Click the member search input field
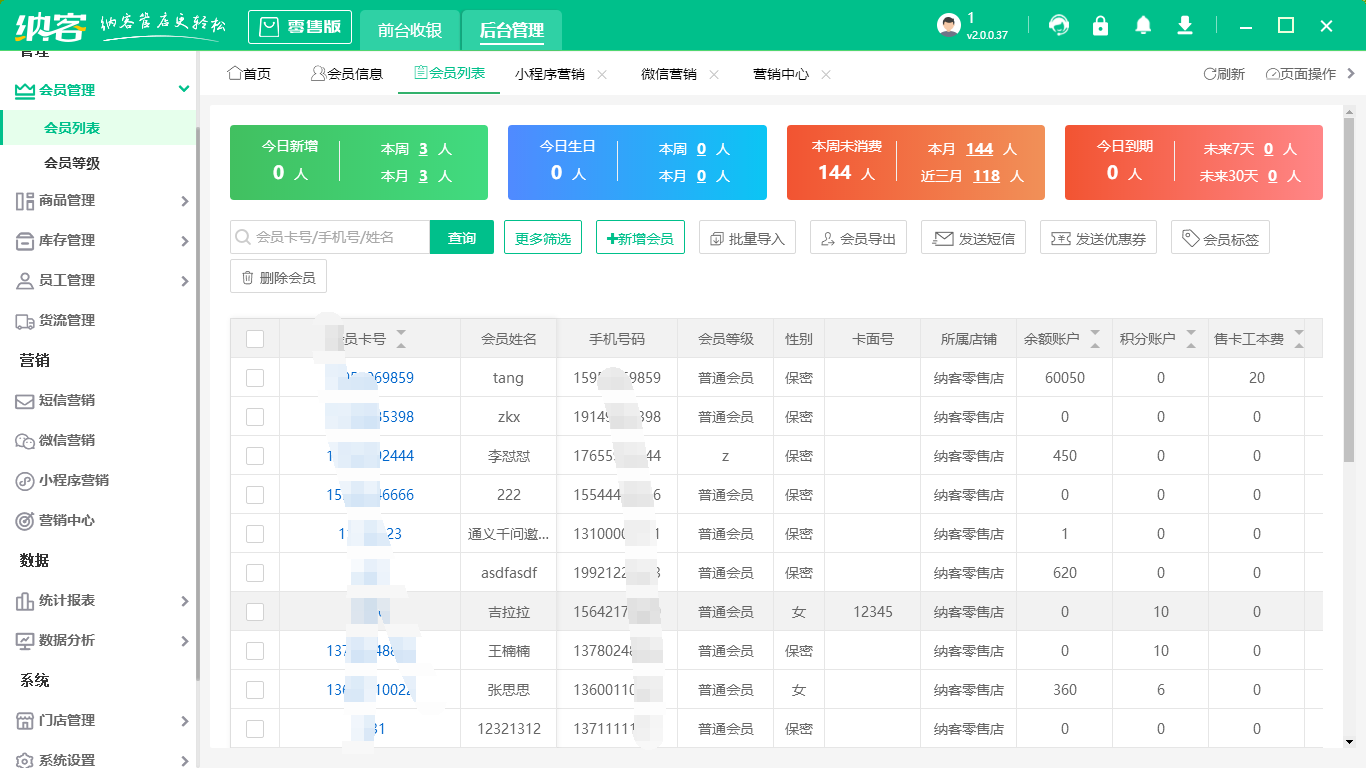The image size is (1366, 768). [x=330, y=237]
